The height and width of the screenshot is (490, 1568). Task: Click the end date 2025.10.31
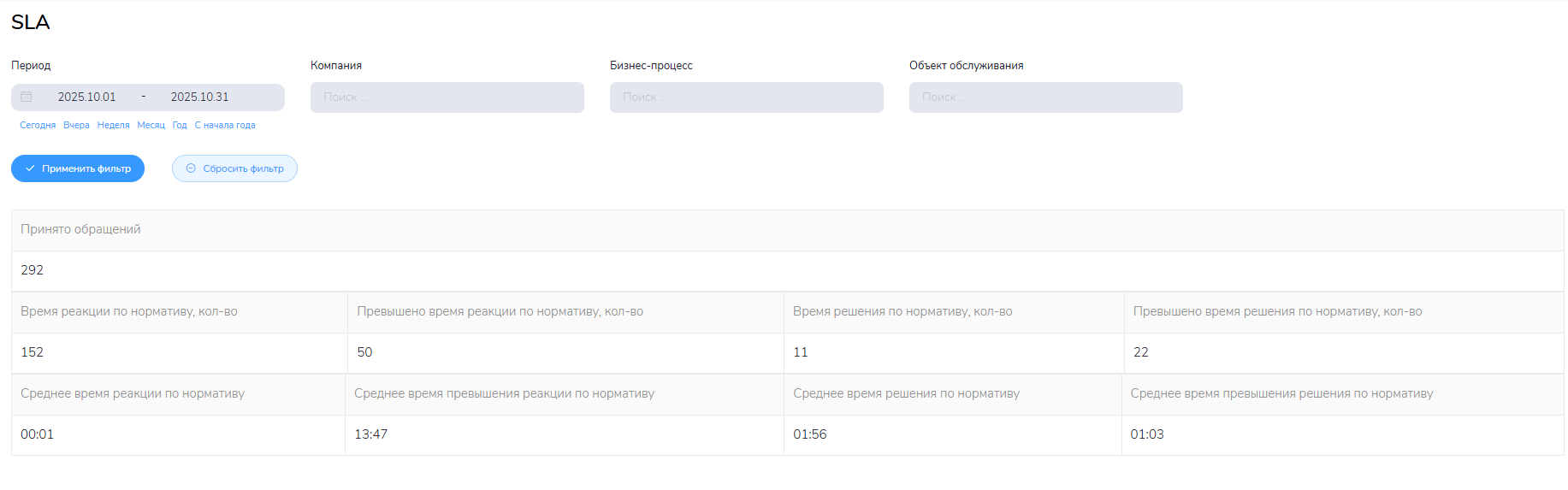(199, 97)
